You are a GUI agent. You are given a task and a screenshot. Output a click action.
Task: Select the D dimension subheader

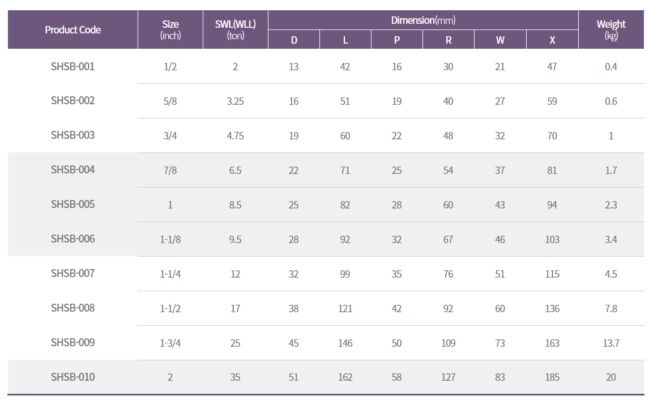click(x=294, y=40)
